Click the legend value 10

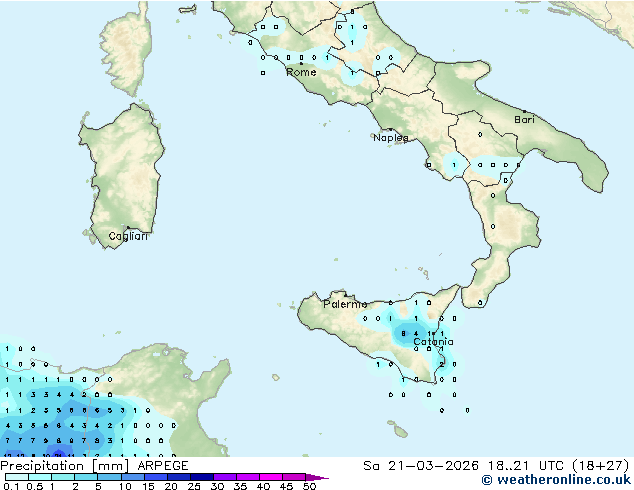125,486
